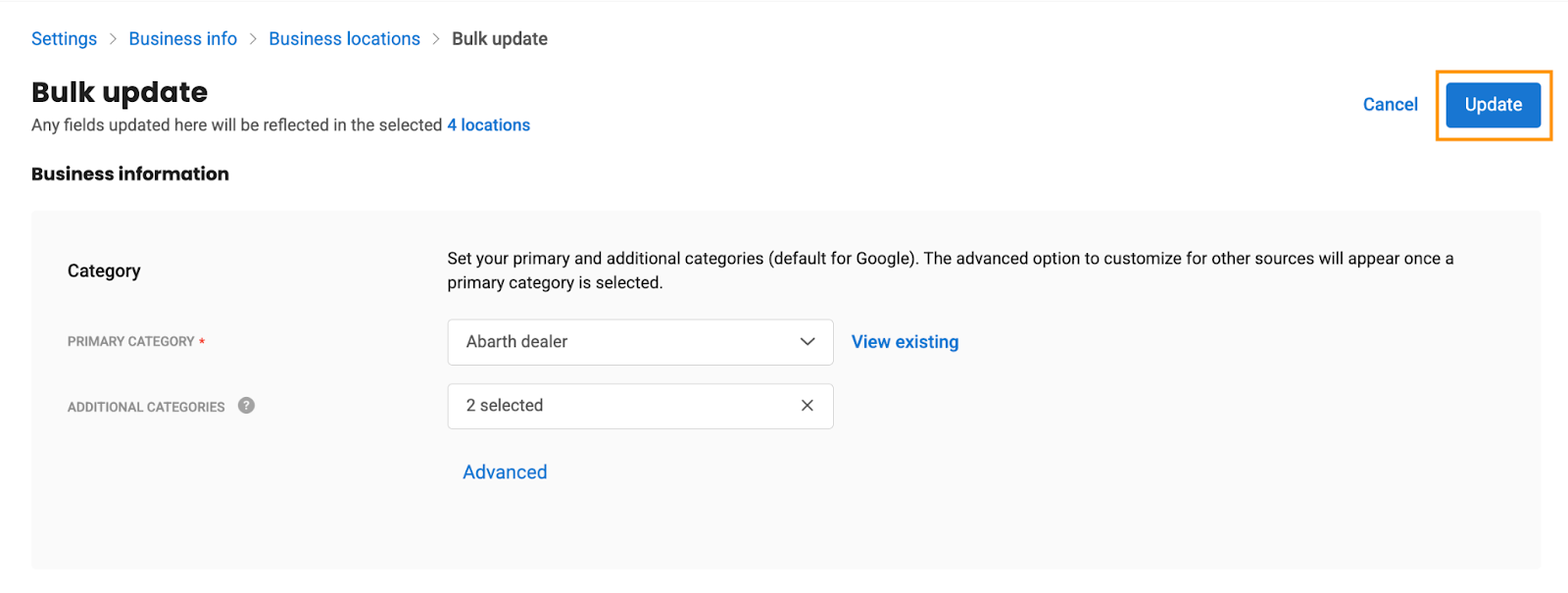Expand the Advanced category options
Viewport: 1568px width, 593px height.
(x=505, y=472)
